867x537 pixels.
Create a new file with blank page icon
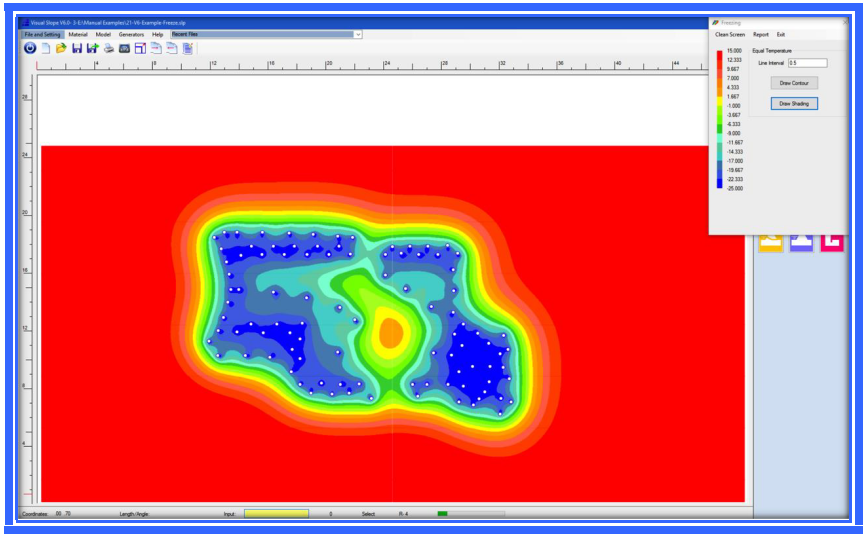45,47
